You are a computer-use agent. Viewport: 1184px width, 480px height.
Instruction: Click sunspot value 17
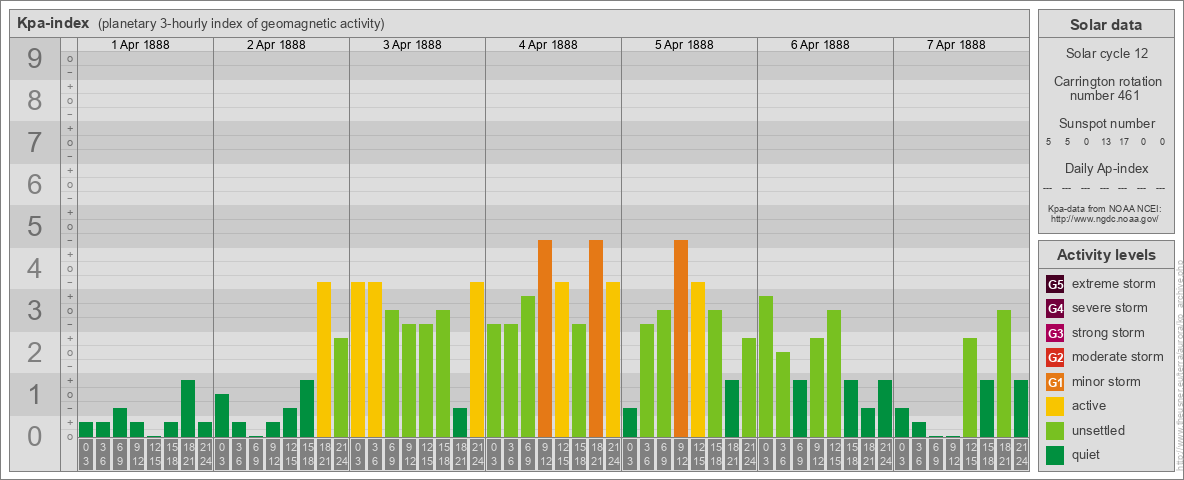pos(1124,142)
